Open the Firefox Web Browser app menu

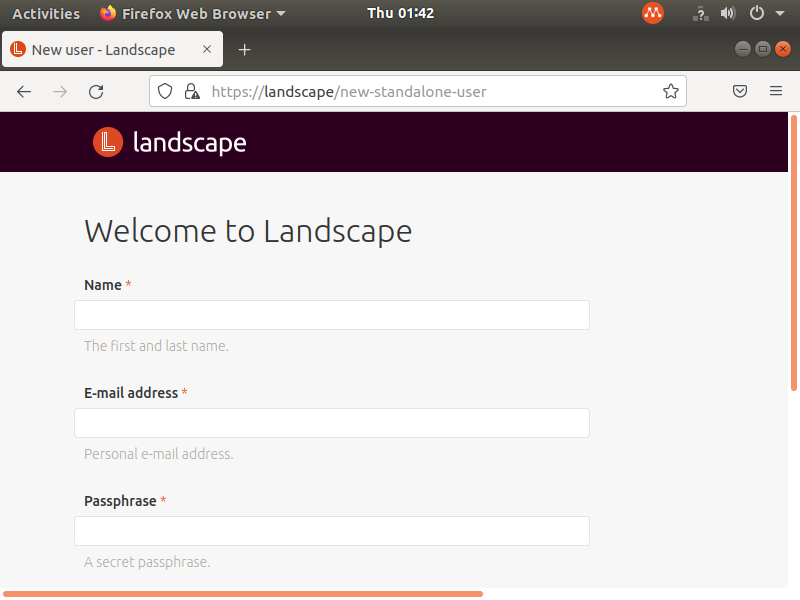(193, 14)
